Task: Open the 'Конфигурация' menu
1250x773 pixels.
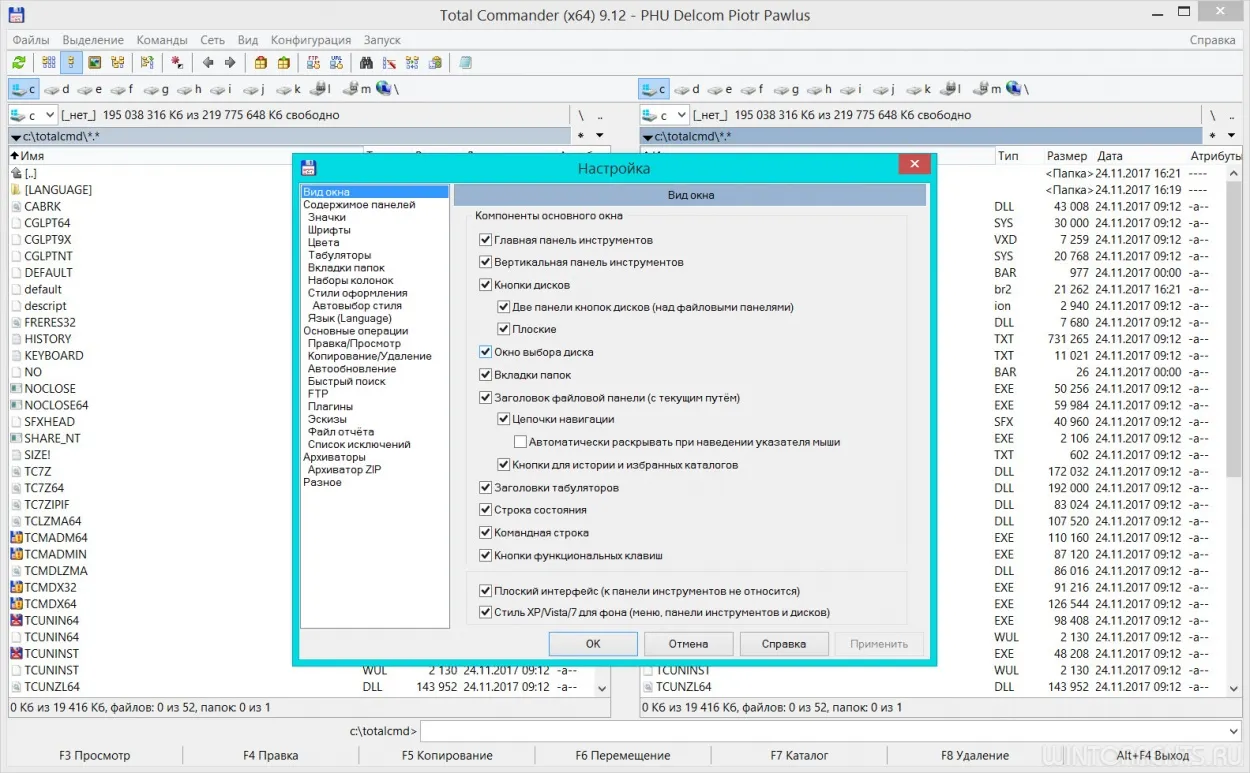Action: coord(310,40)
